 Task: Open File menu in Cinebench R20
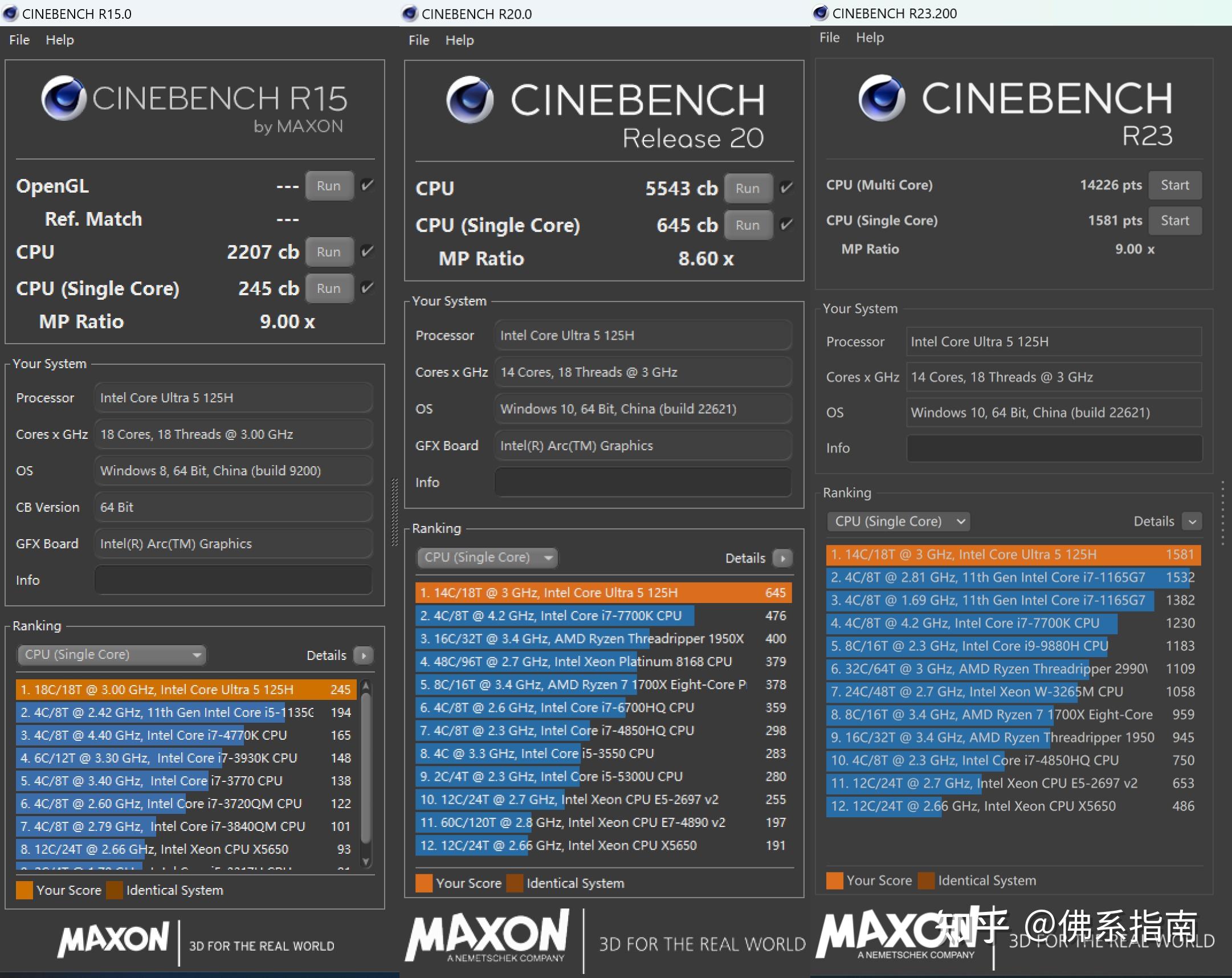[x=419, y=40]
